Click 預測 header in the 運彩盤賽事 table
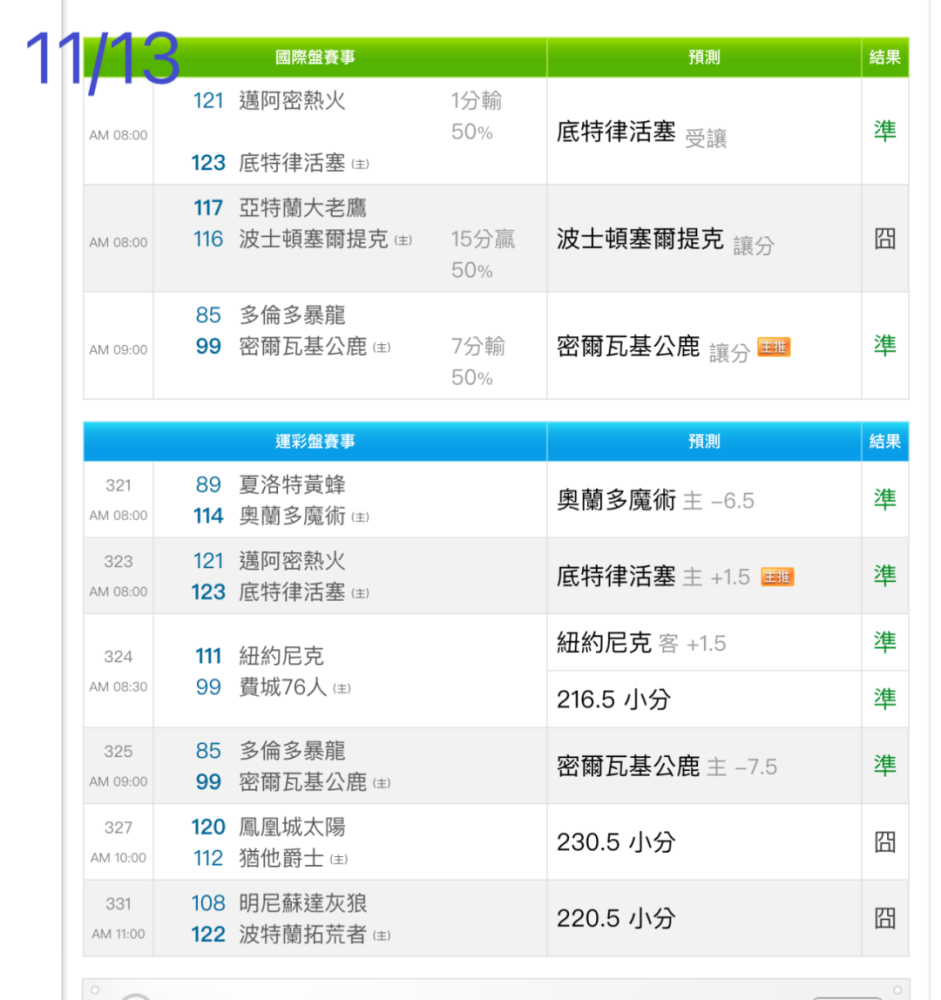Image resolution: width=941 pixels, height=1000 pixels. point(704,441)
